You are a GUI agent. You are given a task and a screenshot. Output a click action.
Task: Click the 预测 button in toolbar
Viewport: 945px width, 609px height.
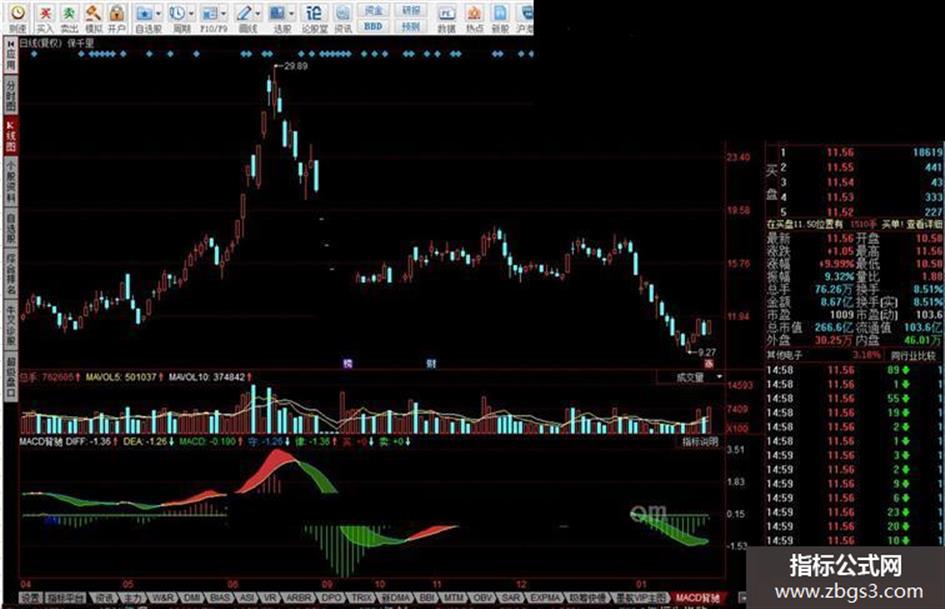[x=410, y=26]
